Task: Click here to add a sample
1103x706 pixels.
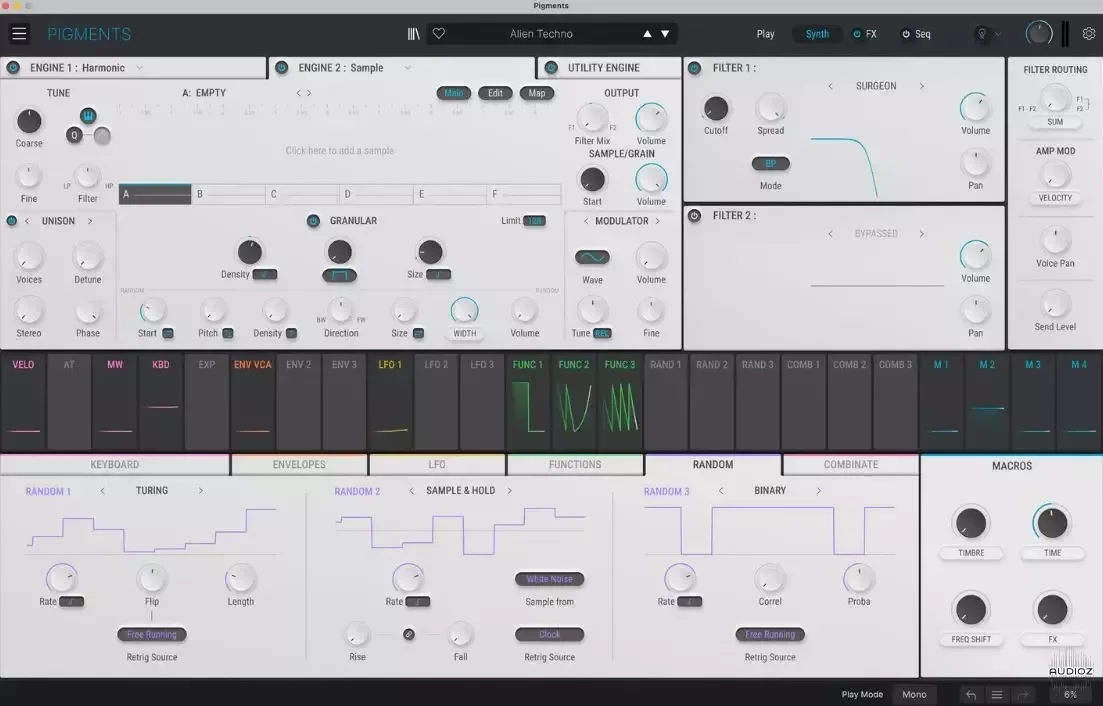Action: 339,150
